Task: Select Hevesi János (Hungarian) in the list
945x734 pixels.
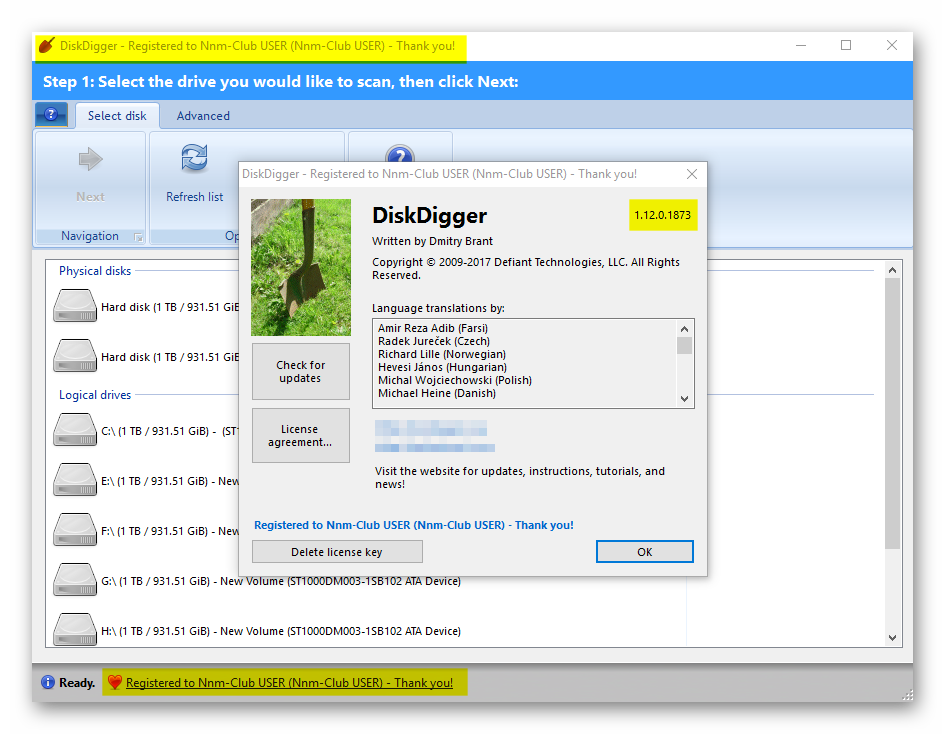Action: tap(442, 367)
